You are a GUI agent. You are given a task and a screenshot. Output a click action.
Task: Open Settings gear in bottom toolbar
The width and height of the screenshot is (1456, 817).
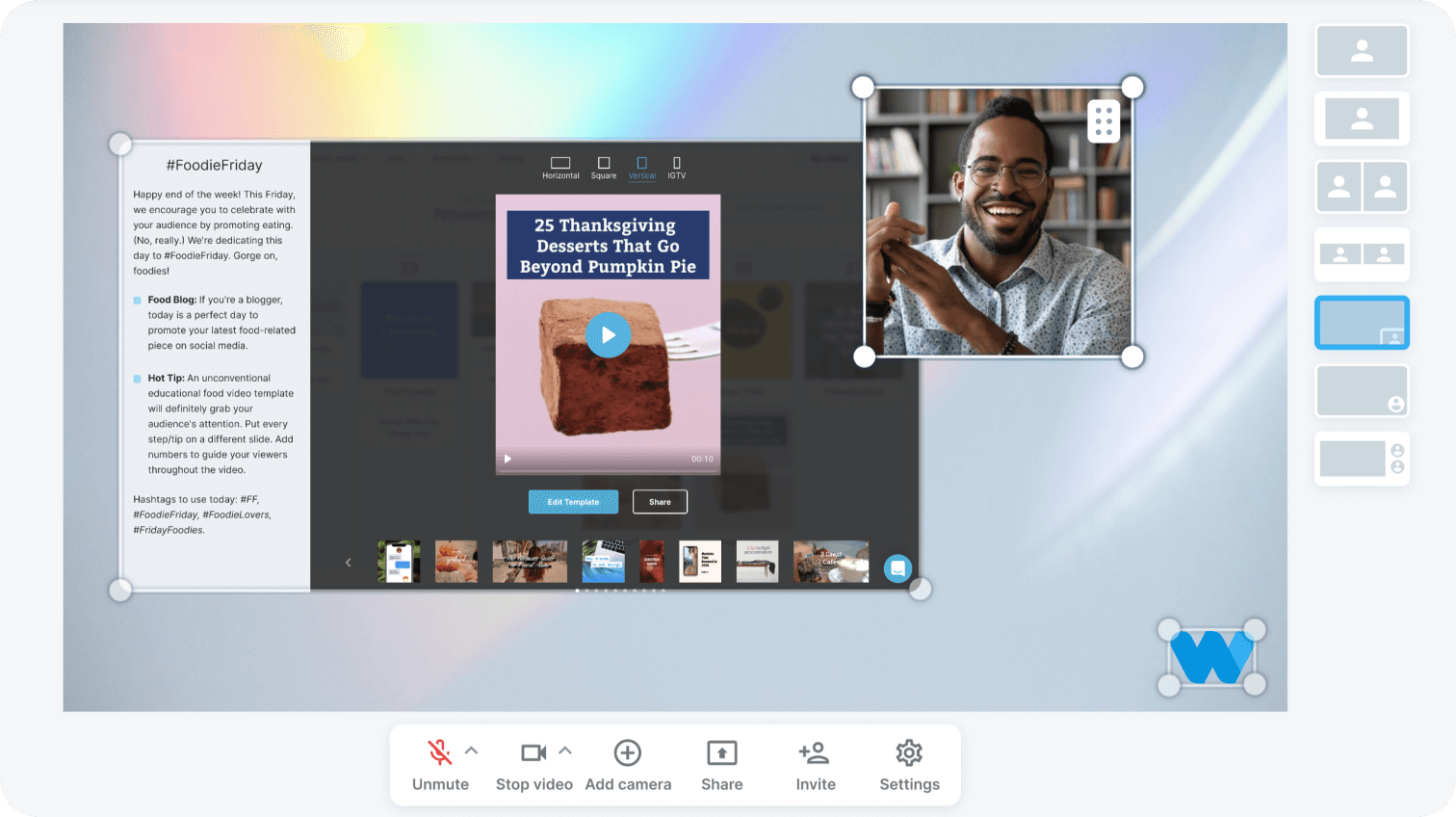pyautogui.click(x=909, y=765)
